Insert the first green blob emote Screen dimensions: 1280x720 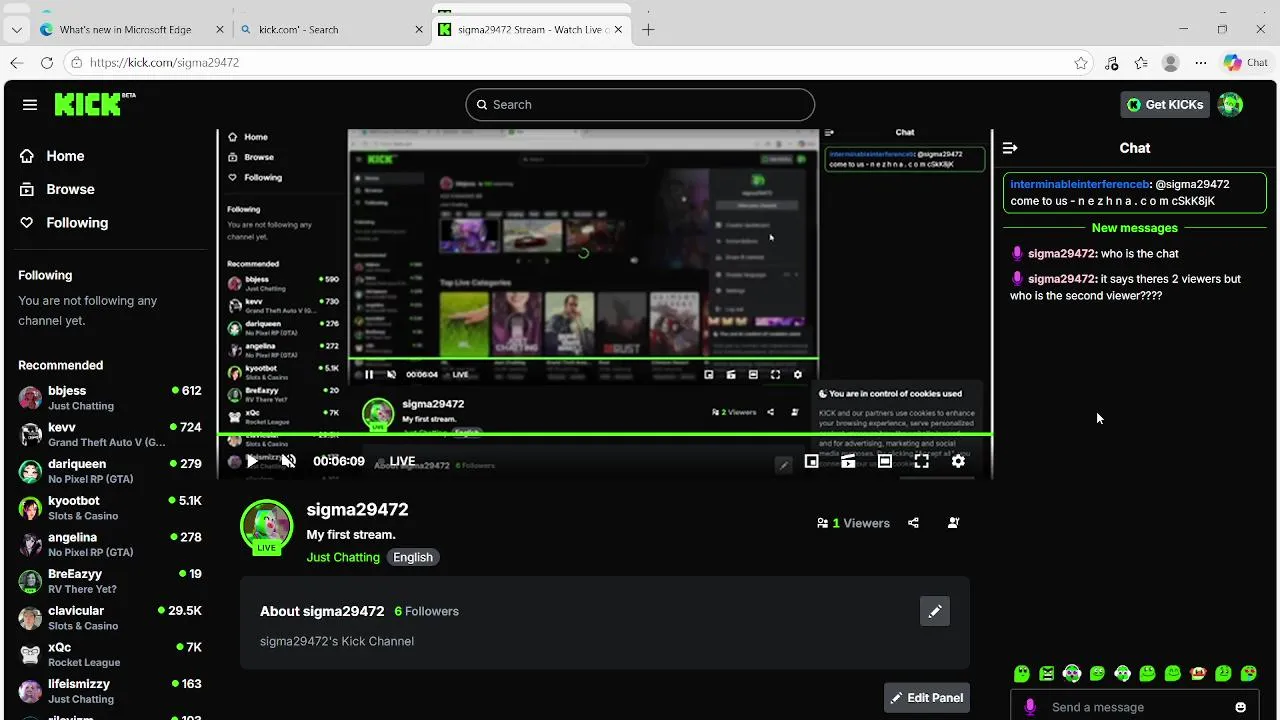click(1021, 674)
